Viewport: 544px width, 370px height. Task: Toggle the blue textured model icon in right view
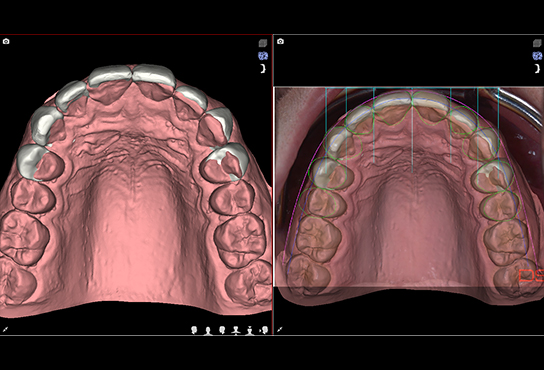tap(537, 56)
